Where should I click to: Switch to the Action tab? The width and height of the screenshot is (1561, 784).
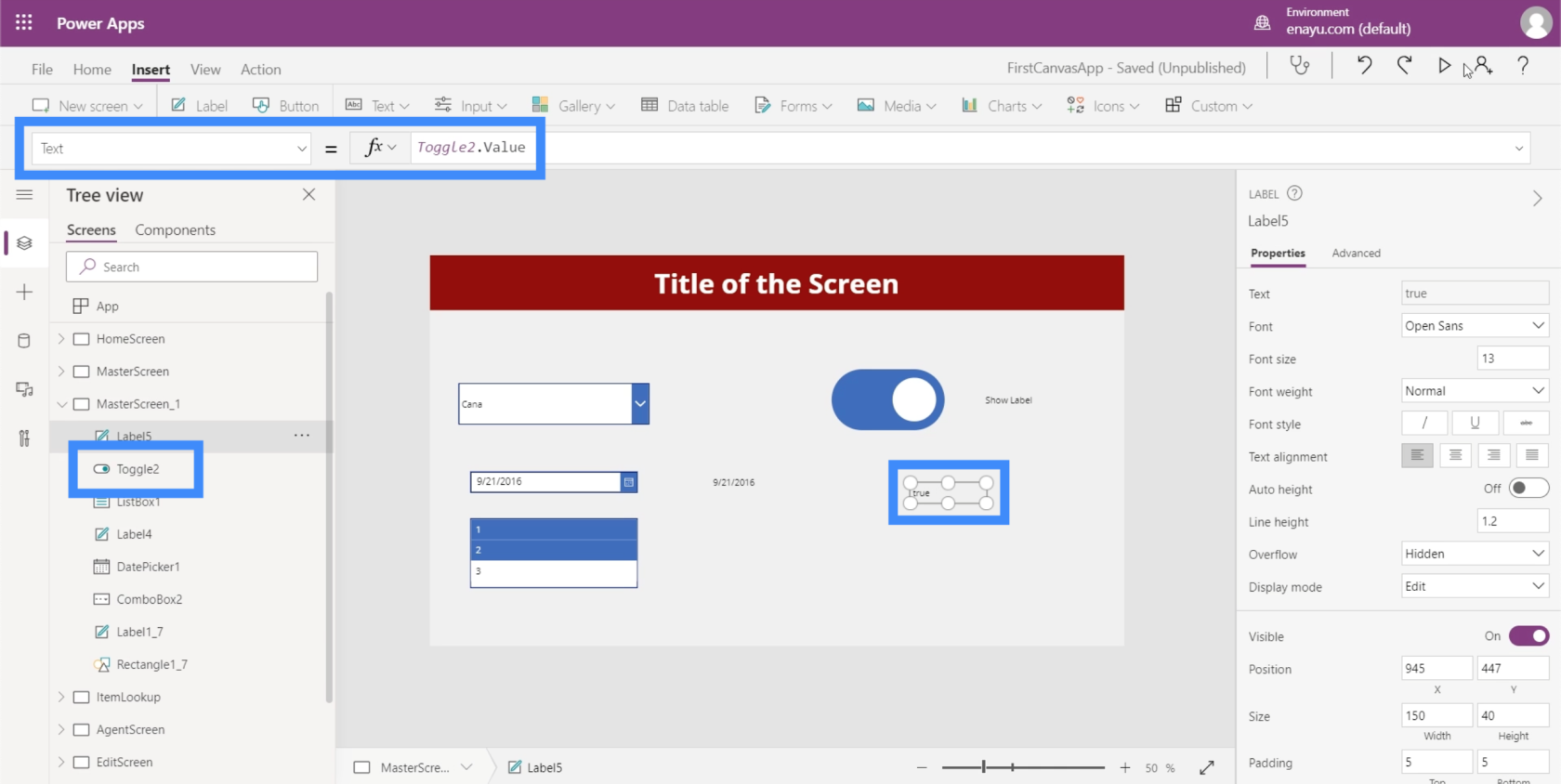coord(261,70)
